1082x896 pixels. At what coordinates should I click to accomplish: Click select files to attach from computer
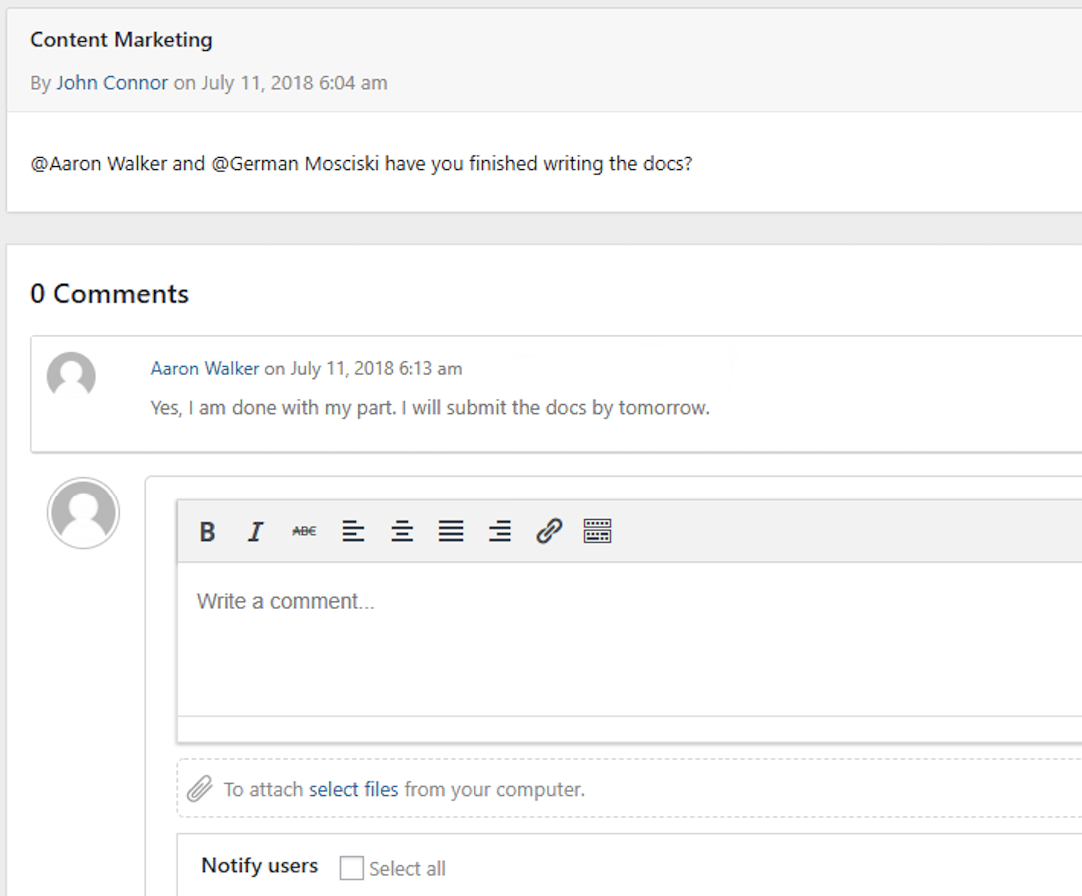(x=352, y=789)
